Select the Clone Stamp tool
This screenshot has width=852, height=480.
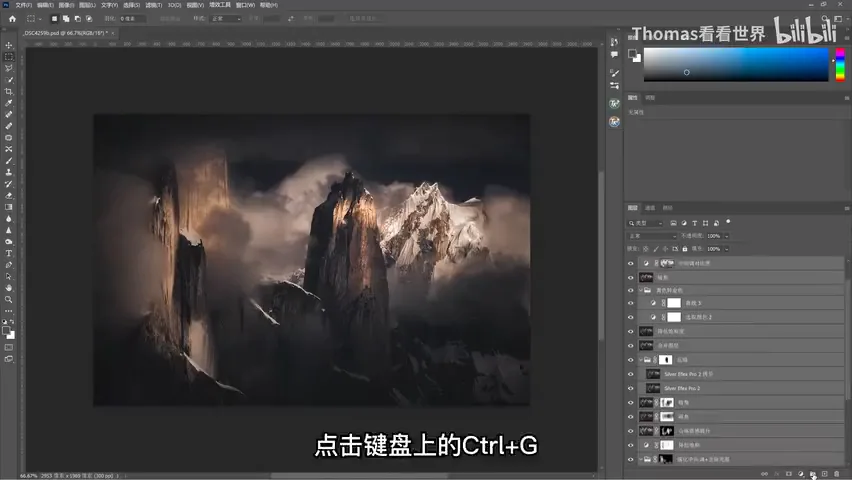pos(9,172)
